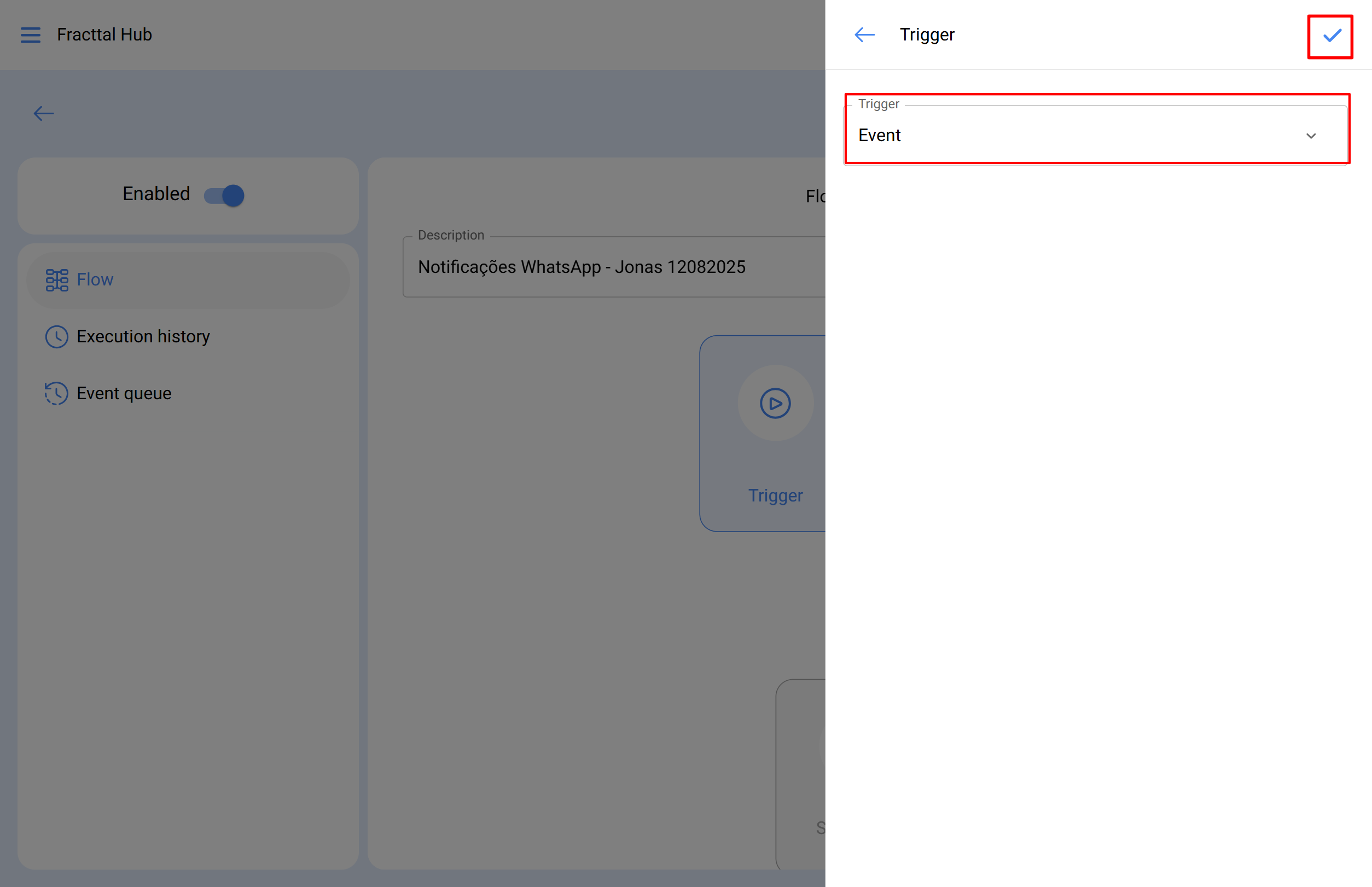
Task: Expand the Trigger dropdown chevron
Action: point(1311,136)
